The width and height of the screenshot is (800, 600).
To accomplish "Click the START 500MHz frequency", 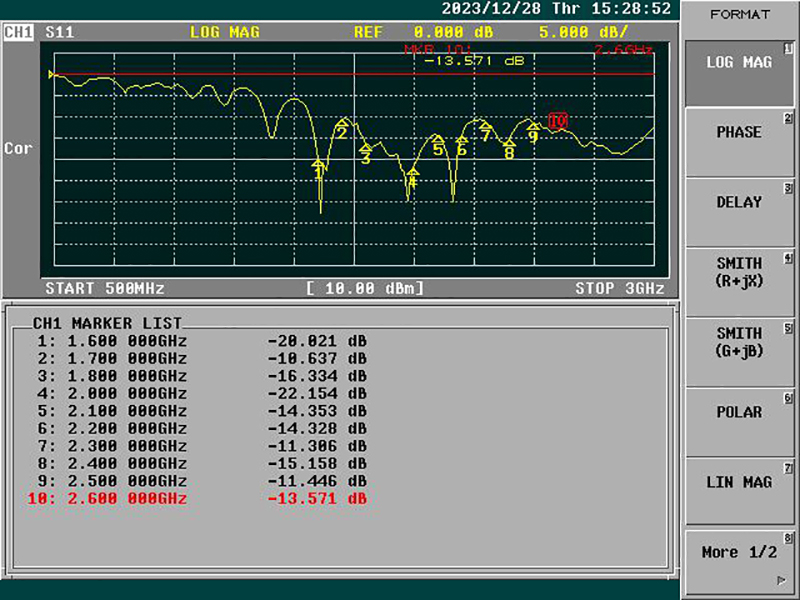I will point(105,288).
